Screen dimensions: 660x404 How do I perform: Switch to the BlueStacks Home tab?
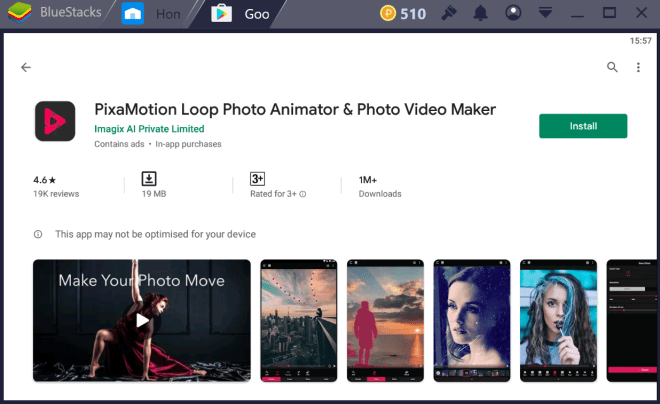tap(152, 14)
